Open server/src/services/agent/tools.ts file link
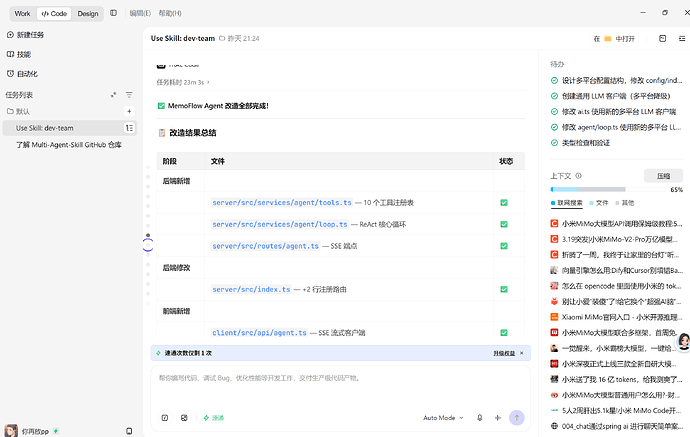 [282, 202]
